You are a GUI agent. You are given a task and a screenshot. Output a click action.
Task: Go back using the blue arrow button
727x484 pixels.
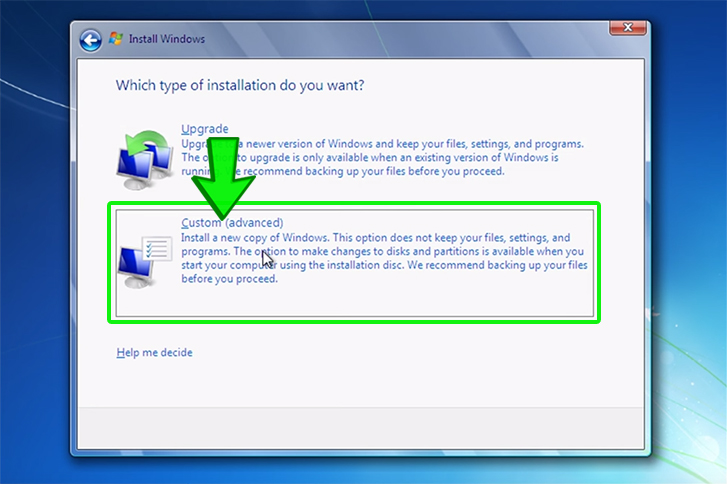[90, 40]
